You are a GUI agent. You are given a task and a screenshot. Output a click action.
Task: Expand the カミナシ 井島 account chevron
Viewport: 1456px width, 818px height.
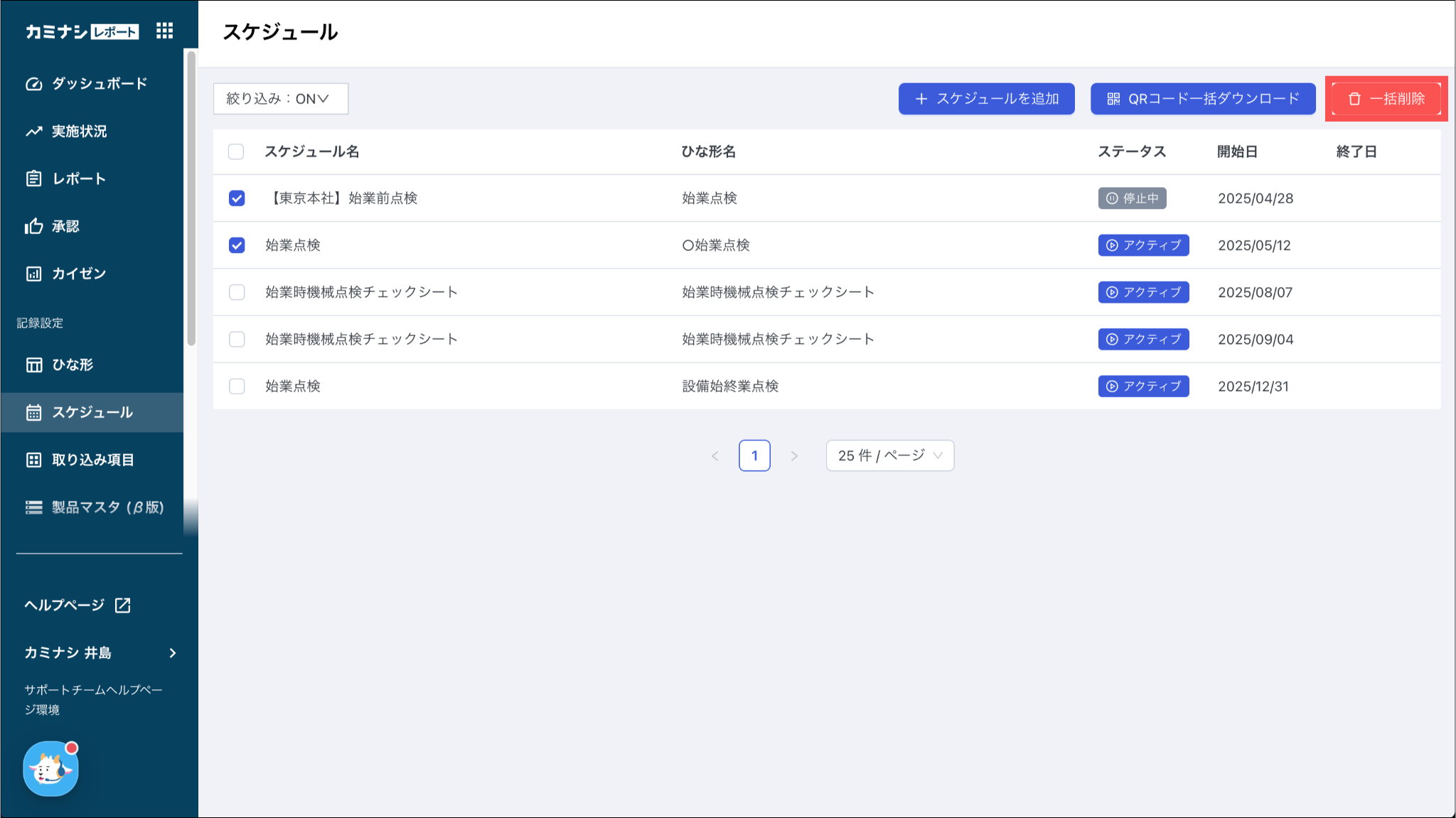173,652
